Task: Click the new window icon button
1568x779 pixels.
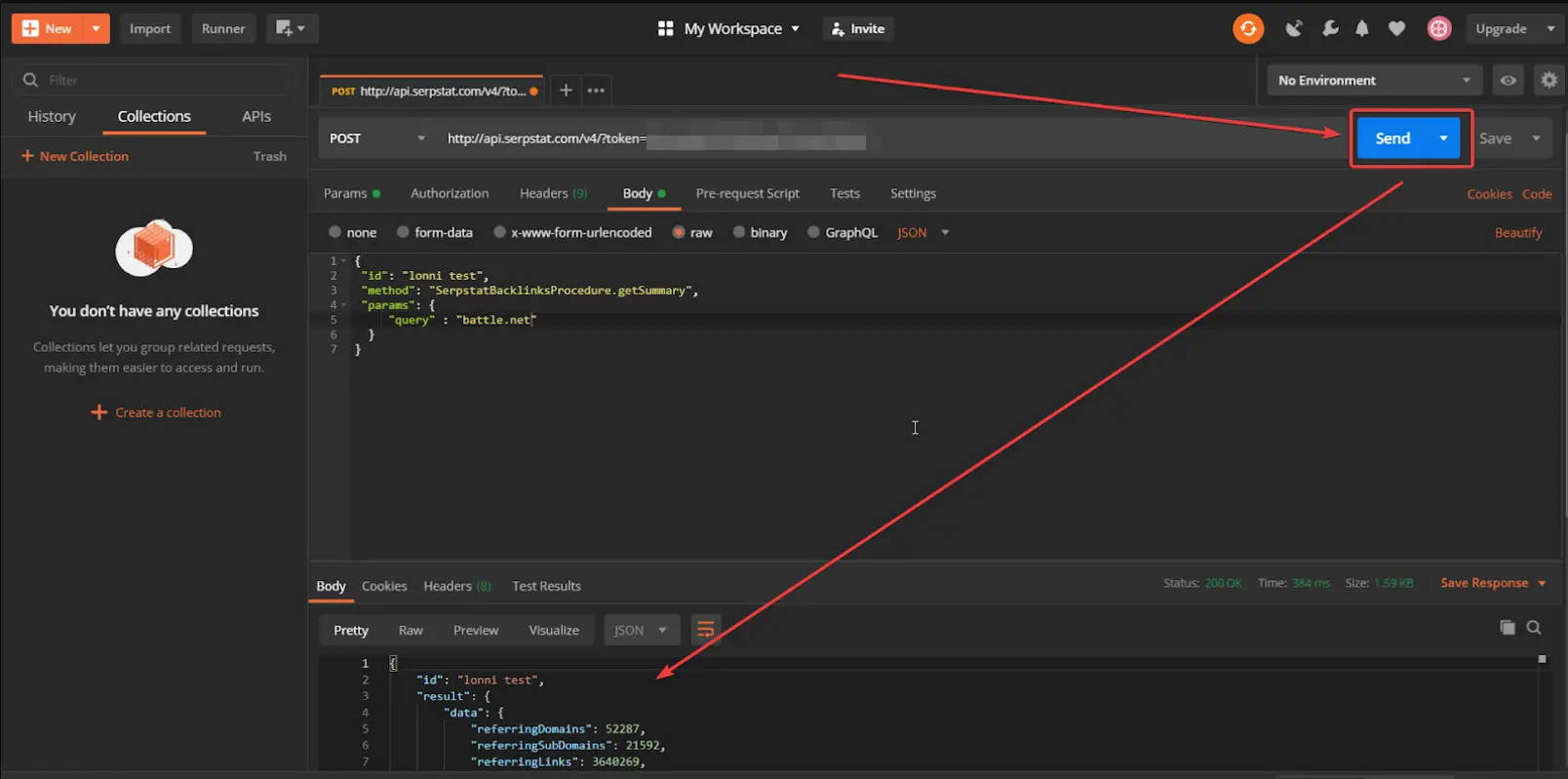Action: click(292, 28)
